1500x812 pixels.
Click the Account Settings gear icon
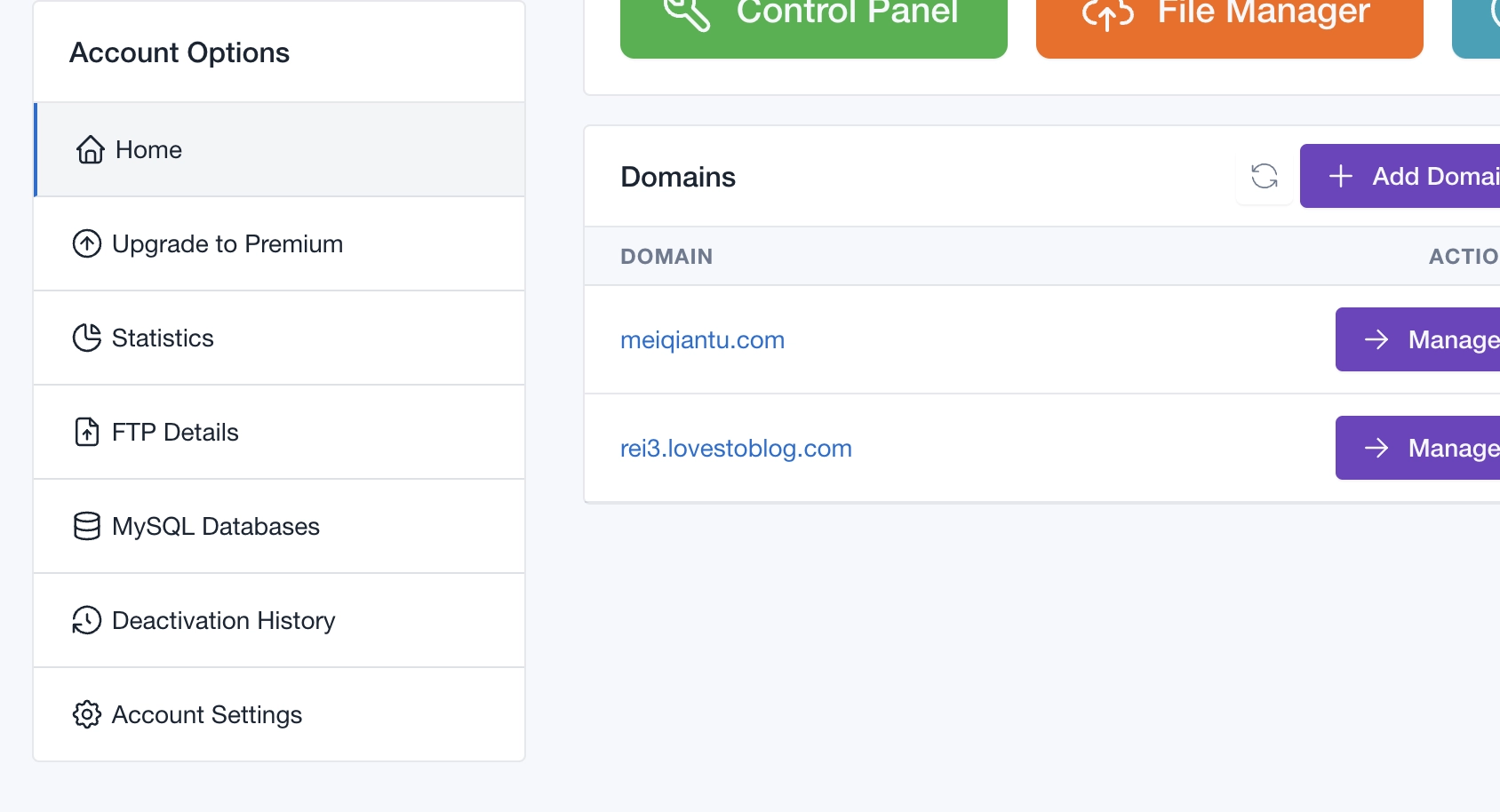pyautogui.click(x=87, y=714)
